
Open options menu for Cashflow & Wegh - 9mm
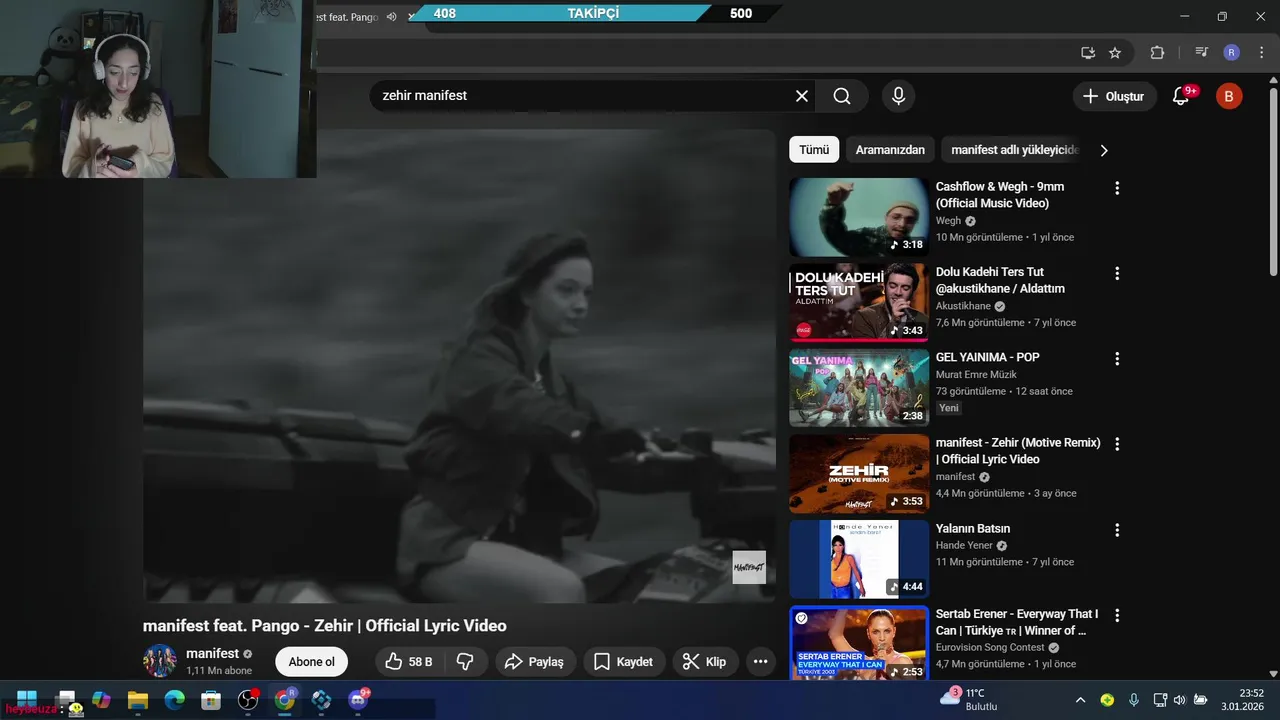(x=1117, y=188)
